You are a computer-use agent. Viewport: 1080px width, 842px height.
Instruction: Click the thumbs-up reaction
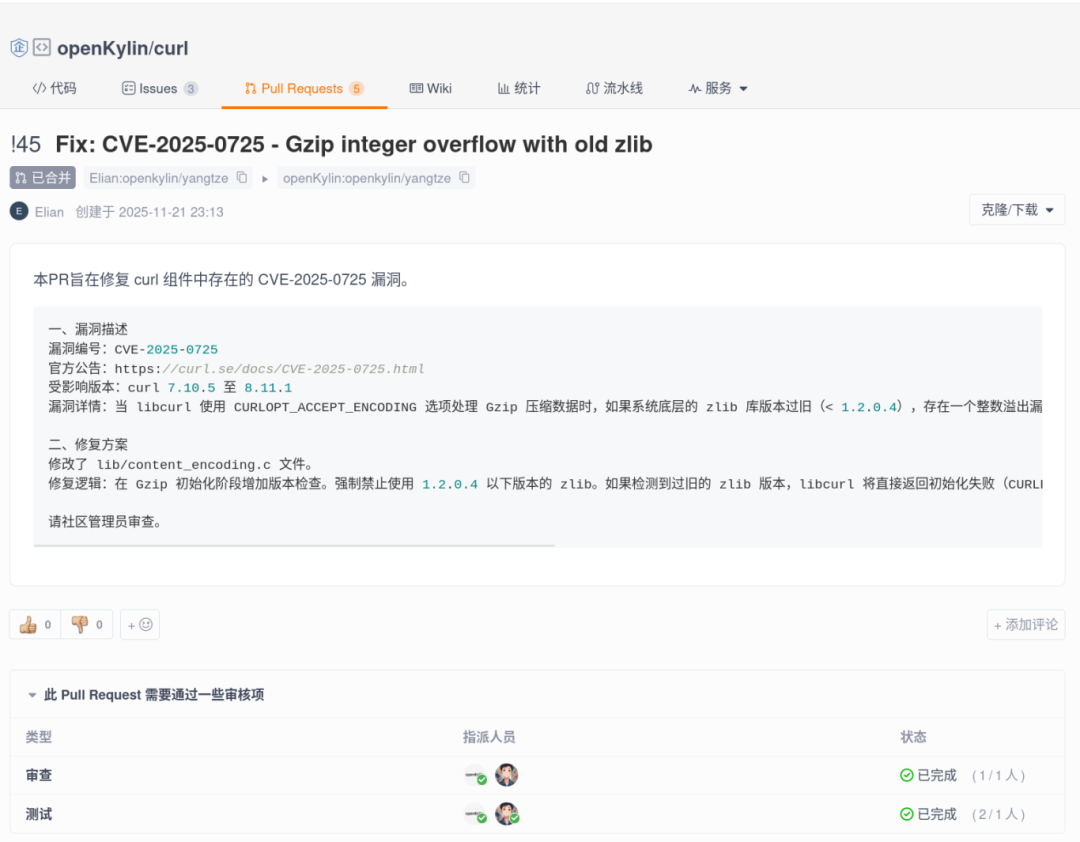tap(35, 625)
